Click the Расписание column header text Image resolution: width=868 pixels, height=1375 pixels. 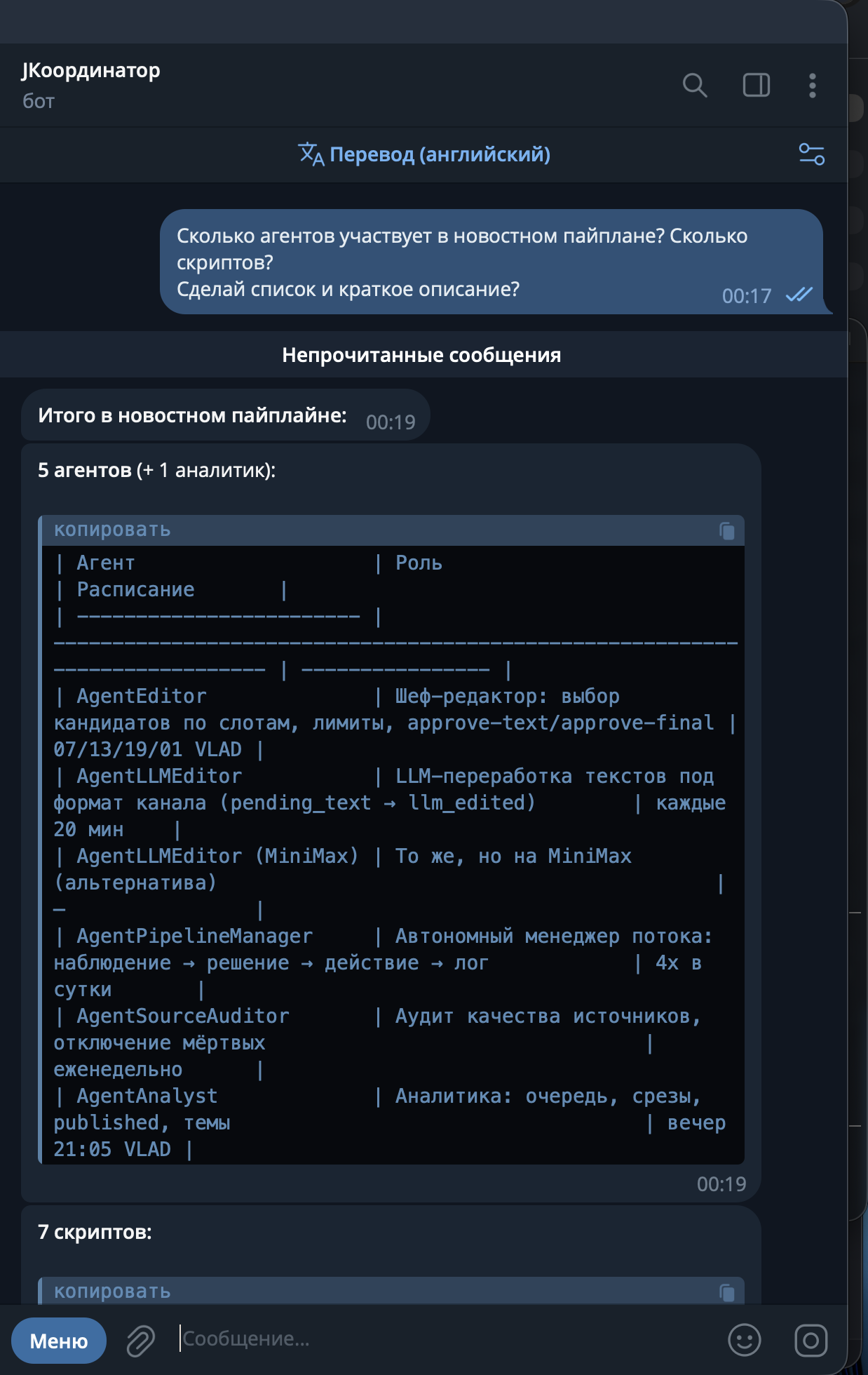(136, 590)
